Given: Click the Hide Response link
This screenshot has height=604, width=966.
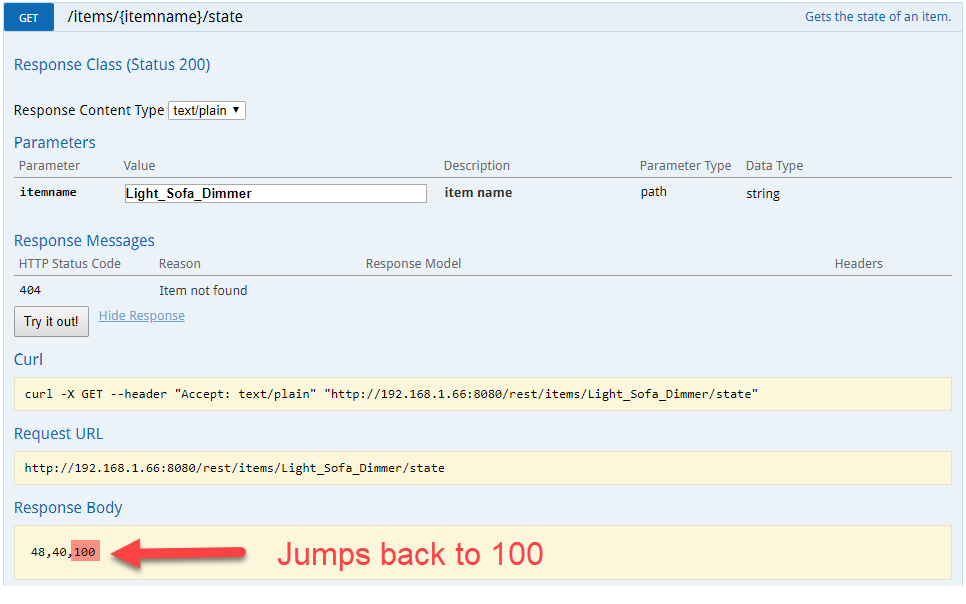Looking at the screenshot, I should click(141, 316).
